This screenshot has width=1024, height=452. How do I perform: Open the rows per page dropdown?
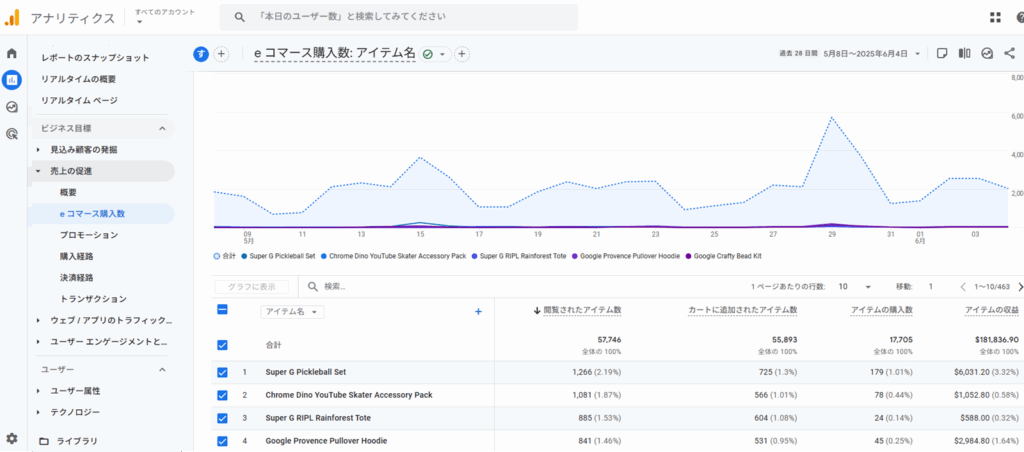coord(868,287)
